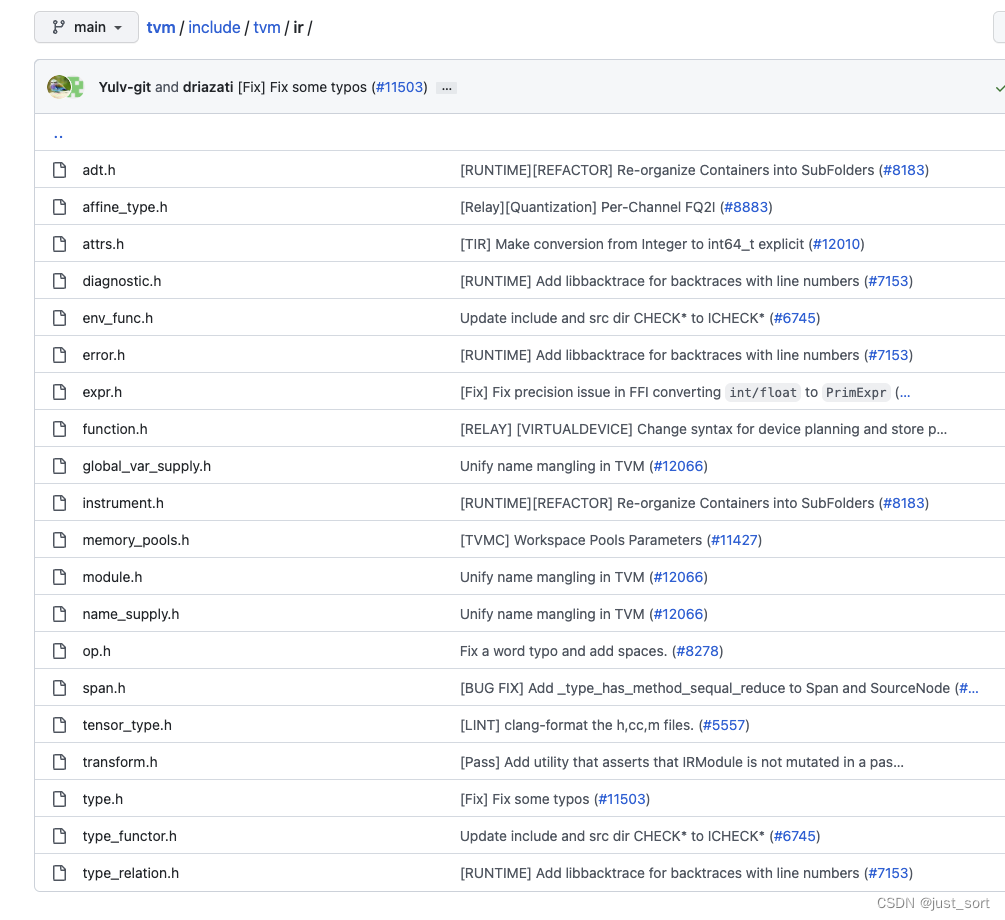Open adt.h file
This screenshot has height=920, width=1005.
click(x=99, y=170)
